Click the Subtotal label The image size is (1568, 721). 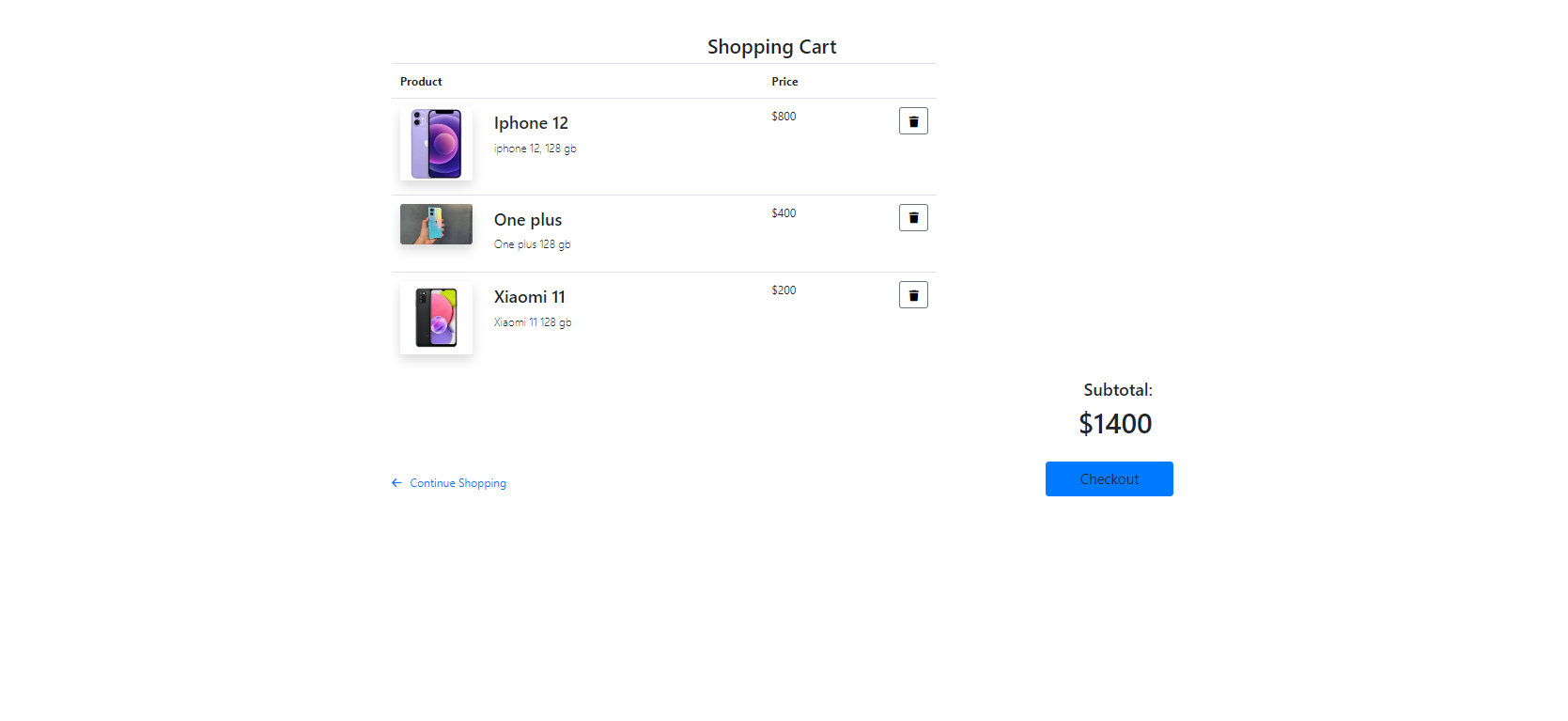coord(1116,388)
